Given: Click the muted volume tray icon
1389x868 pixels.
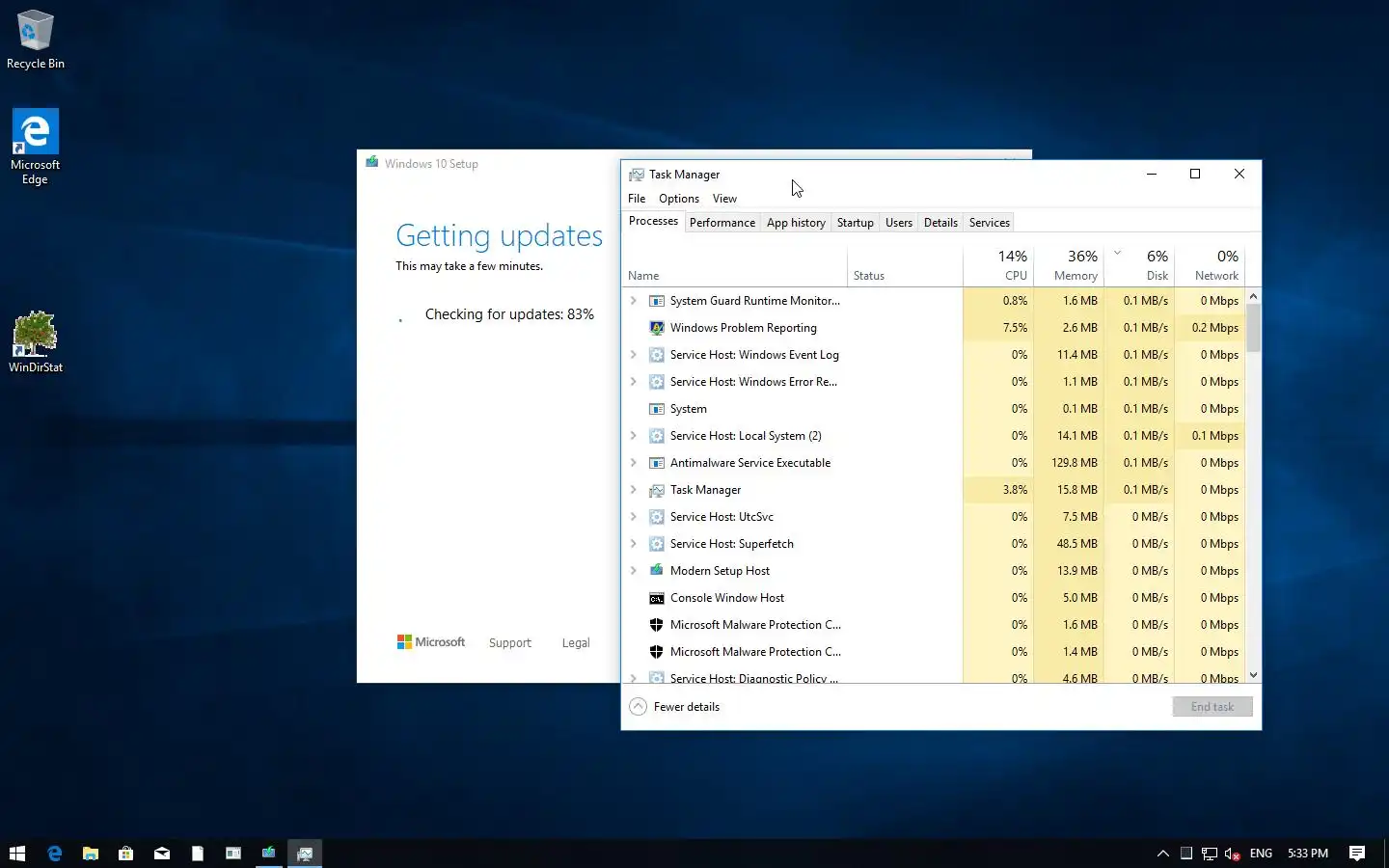Looking at the screenshot, I should point(1232,854).
